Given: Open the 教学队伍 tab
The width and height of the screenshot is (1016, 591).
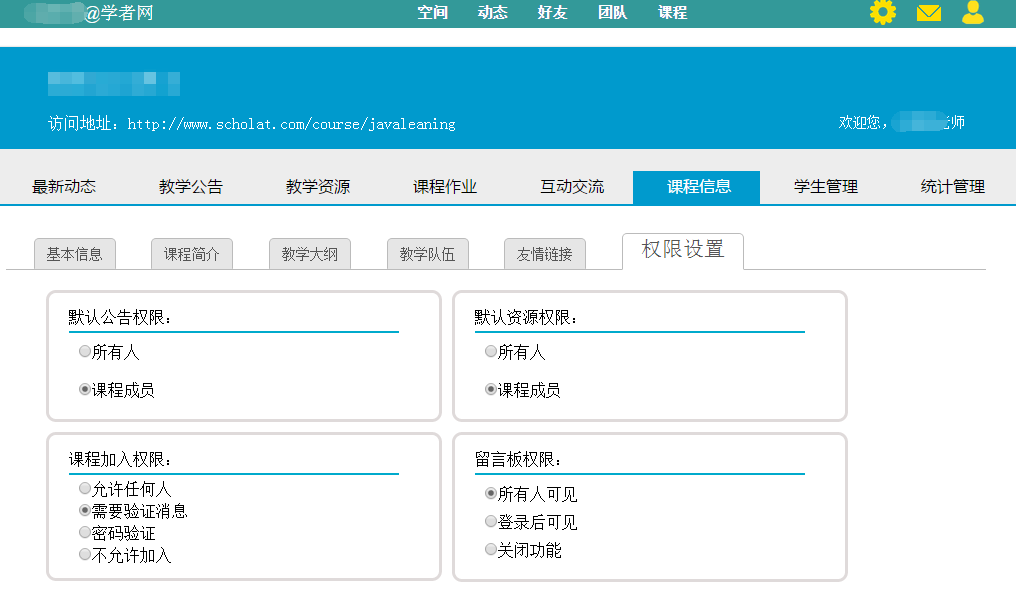Looking at the screenshot, I should point(427,254).
